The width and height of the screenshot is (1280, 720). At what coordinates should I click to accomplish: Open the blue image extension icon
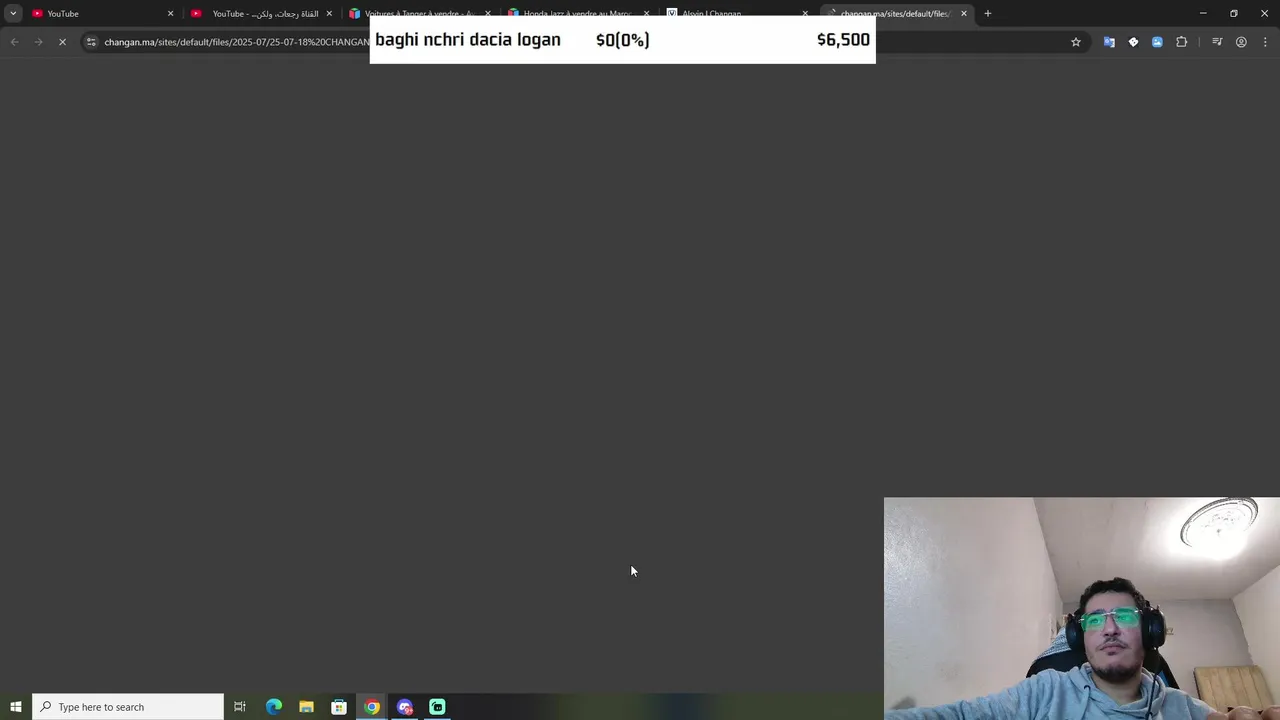coord(1157,42)
